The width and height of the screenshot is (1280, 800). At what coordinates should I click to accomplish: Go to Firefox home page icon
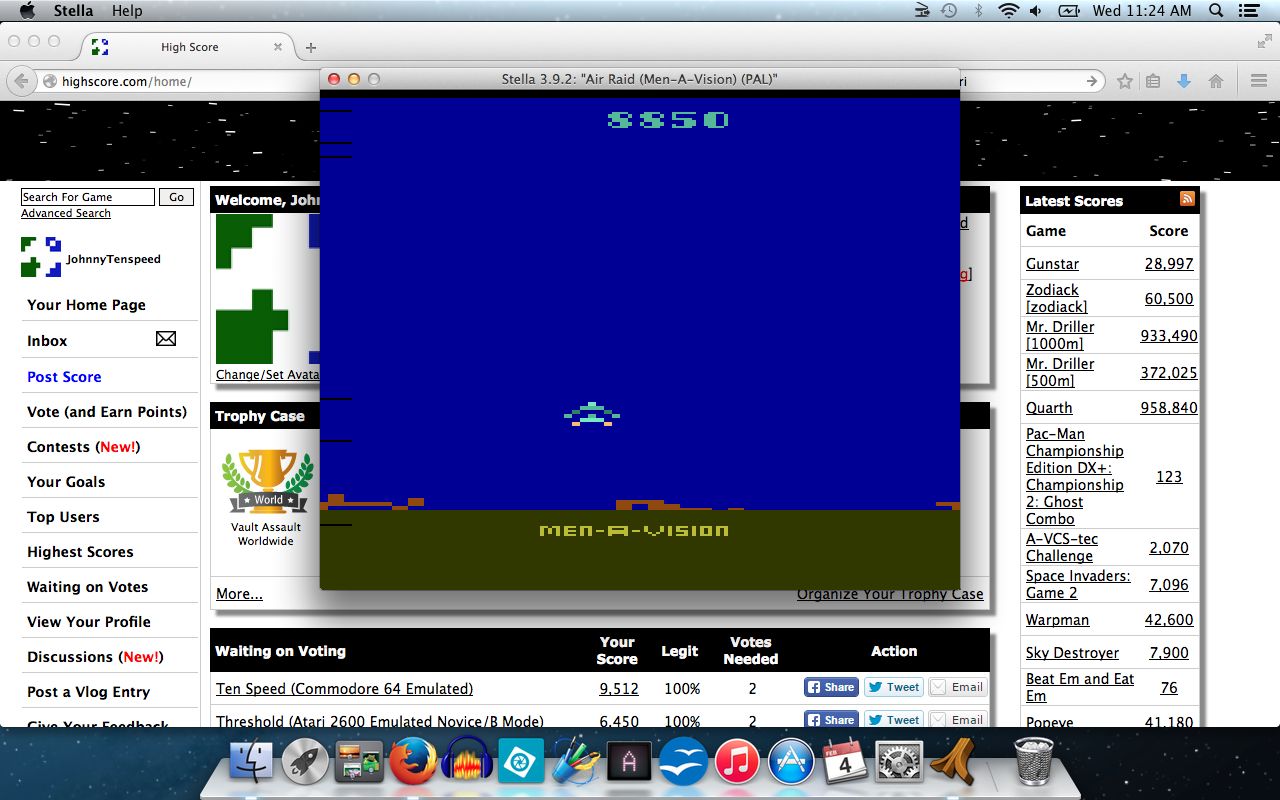coord(1216,81)
